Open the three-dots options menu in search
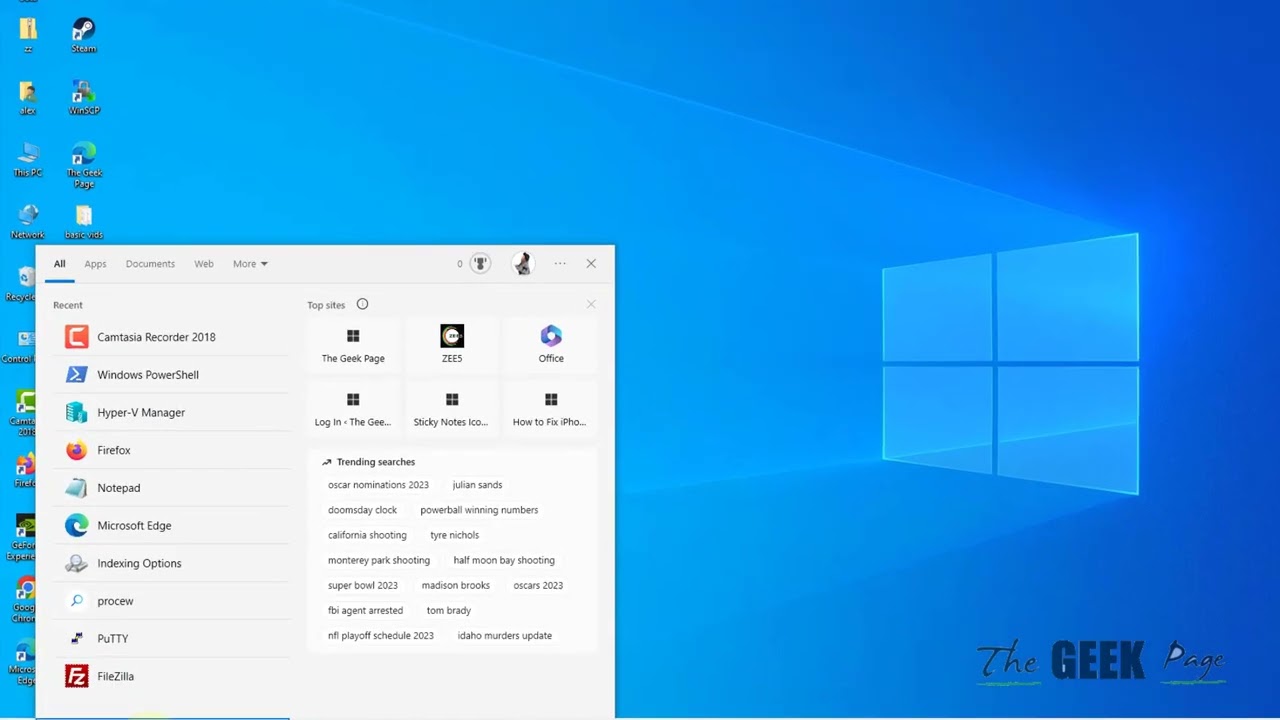This screenshot has width=1280, height=720. [560, 264]
